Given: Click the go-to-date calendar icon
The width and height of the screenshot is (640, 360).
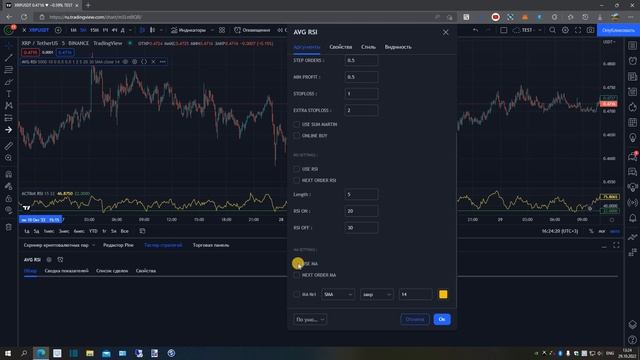Looking at the screenshot, I should pyautogui.click(x=142, y=231).
